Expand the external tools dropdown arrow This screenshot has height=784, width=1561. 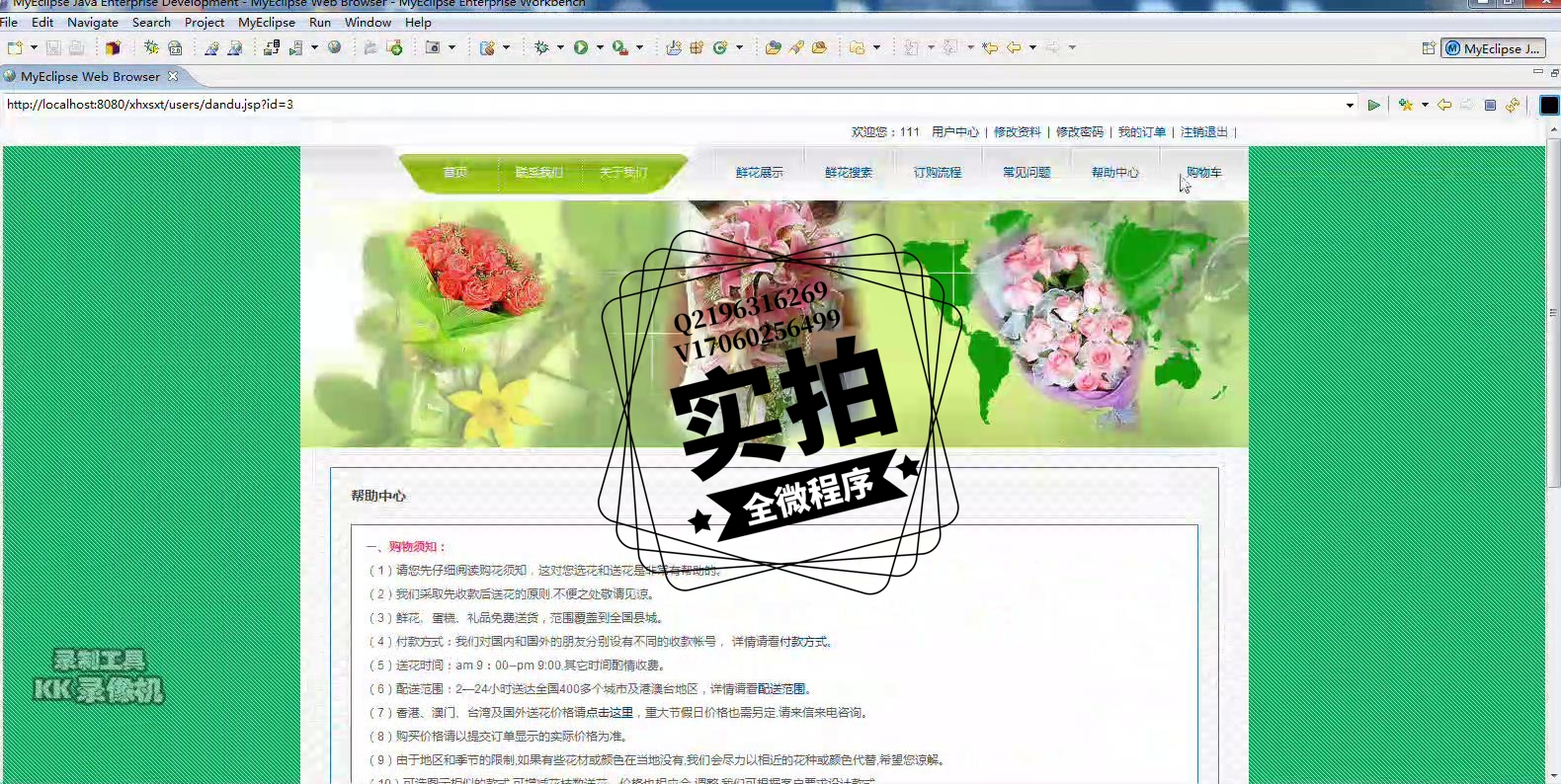[x=639, y=47]
